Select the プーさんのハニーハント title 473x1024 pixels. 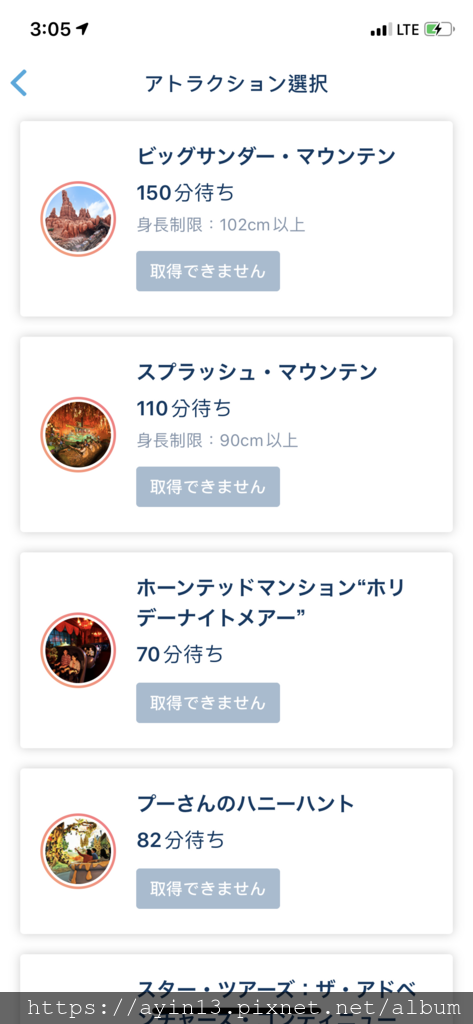tap(246, 803)
